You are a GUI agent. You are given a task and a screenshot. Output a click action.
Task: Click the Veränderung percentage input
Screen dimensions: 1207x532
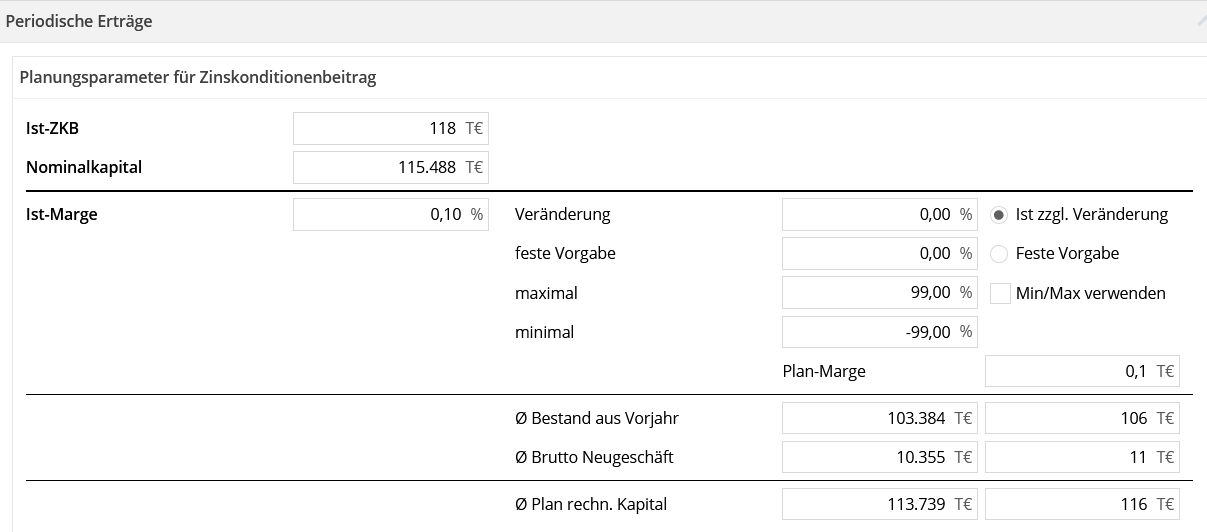tap(879, 214)
